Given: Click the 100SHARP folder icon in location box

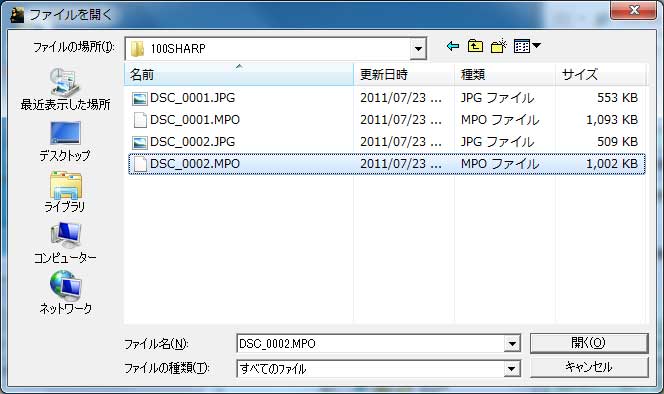Looking at the screenshot, I should (137, 49).
